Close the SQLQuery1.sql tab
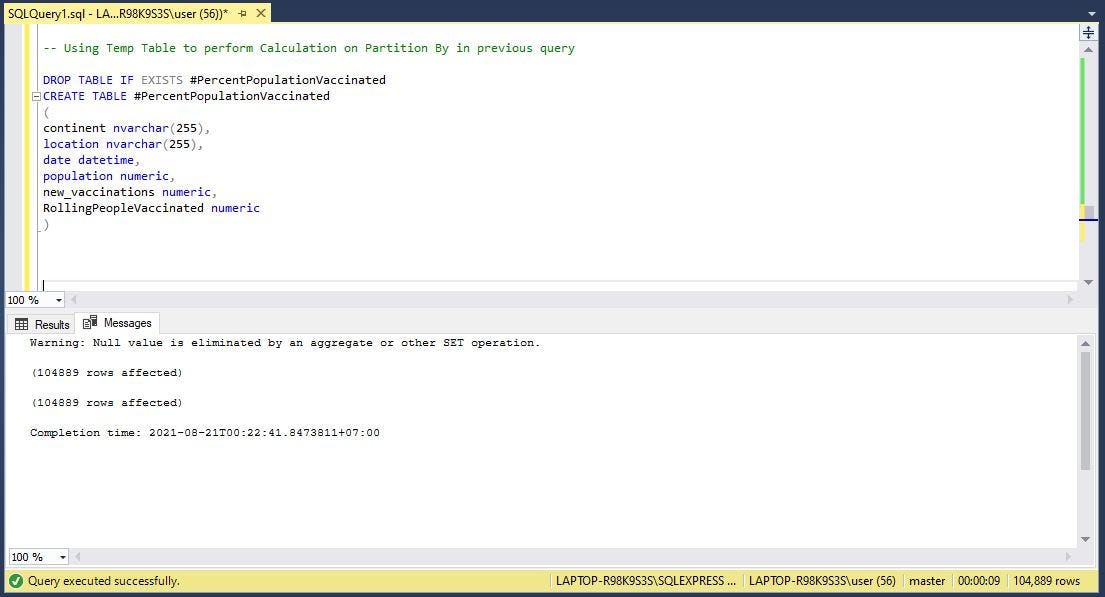Screen dimensions: 1105x597 (x=261, y=13)
